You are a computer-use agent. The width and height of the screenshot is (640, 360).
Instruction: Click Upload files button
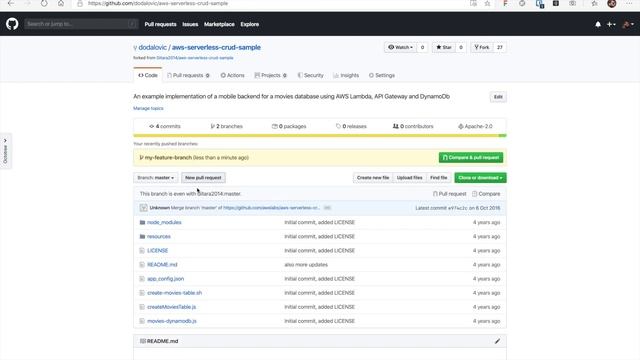click(x=409, y=178)
